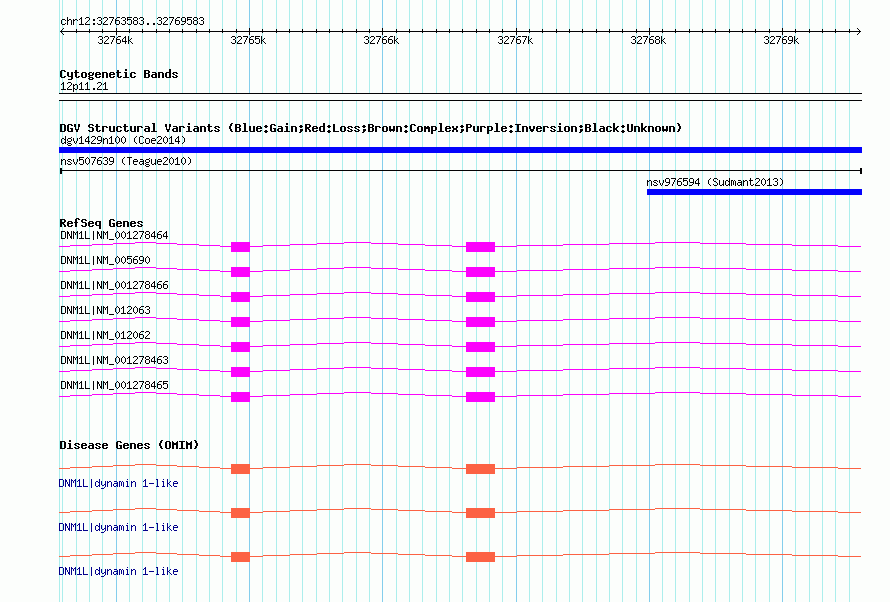The height and width of the screenshot is (602, 890).
Task: Click second exon of NM_001278465
Action: [480, 397]
